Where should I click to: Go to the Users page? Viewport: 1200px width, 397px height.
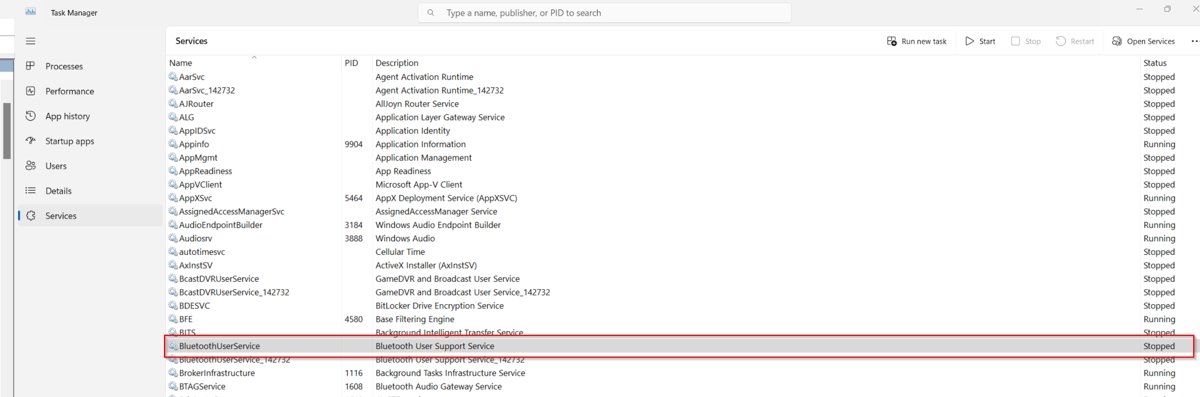coord(90,166)
